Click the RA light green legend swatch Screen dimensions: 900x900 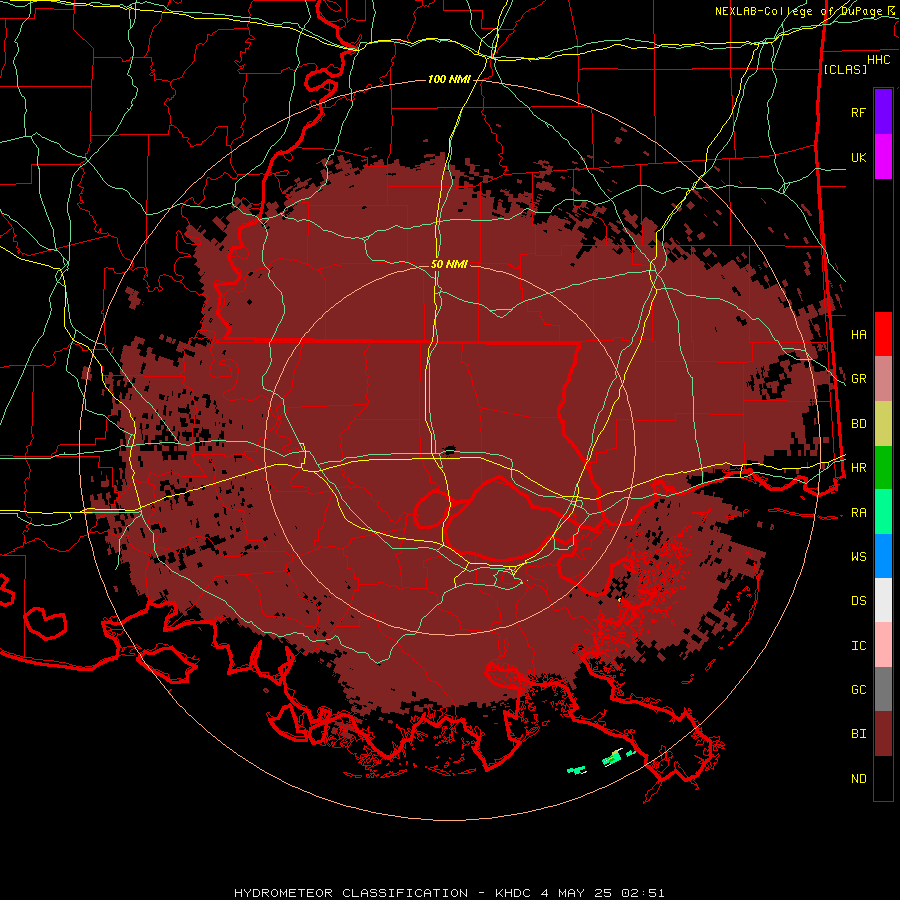(883, 512)
